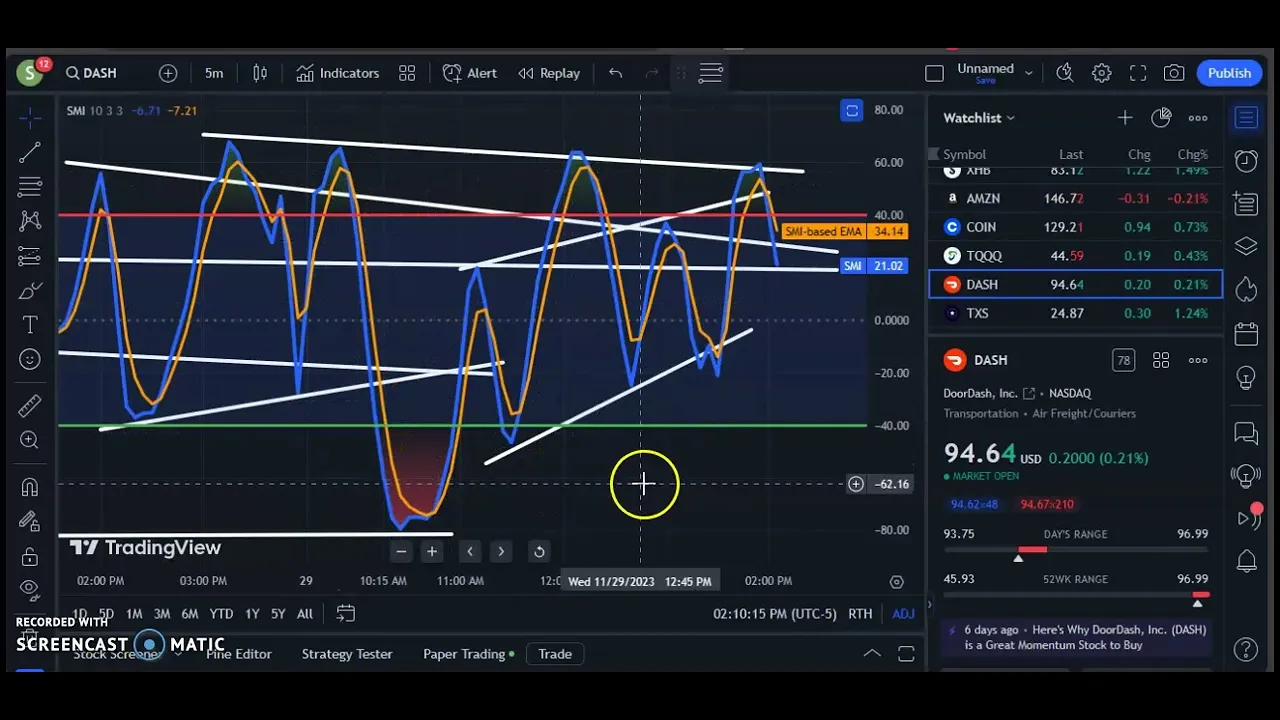
Task: Lock all drawing tools
Action: pyautogui.click(x=30, y=556)
